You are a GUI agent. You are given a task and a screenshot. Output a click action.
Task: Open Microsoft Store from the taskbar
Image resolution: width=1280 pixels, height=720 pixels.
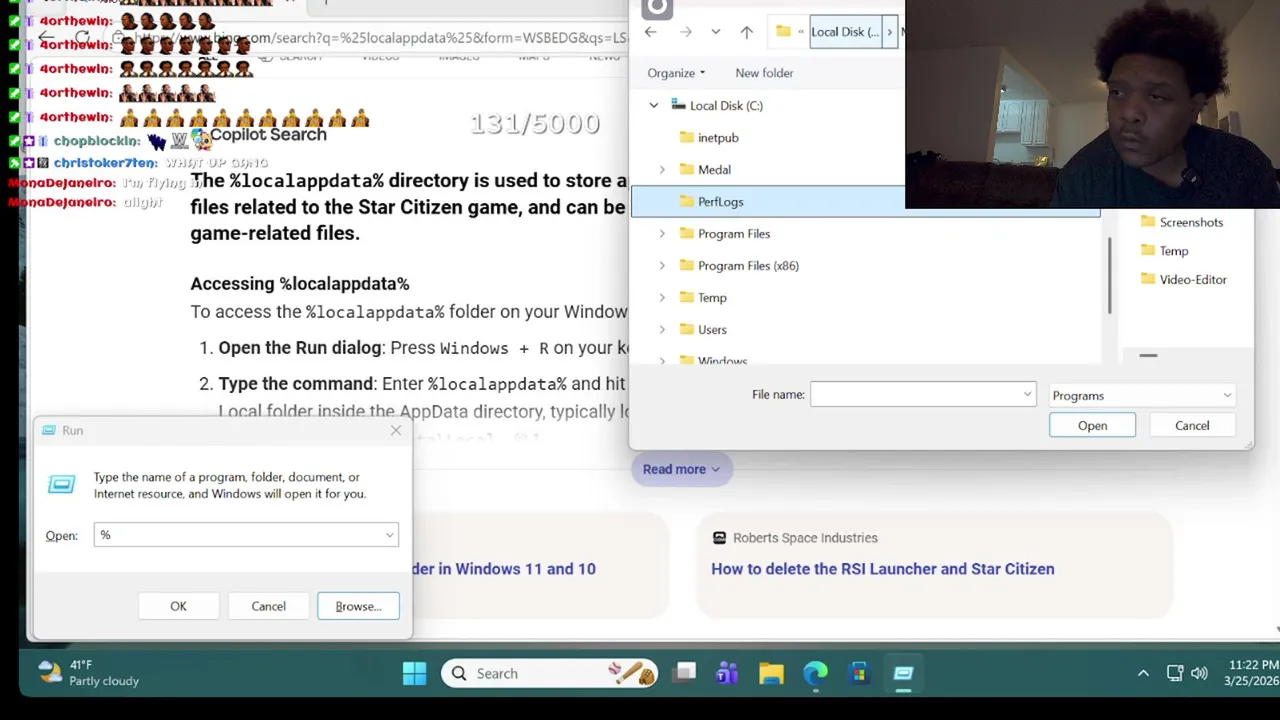[859, 673]
